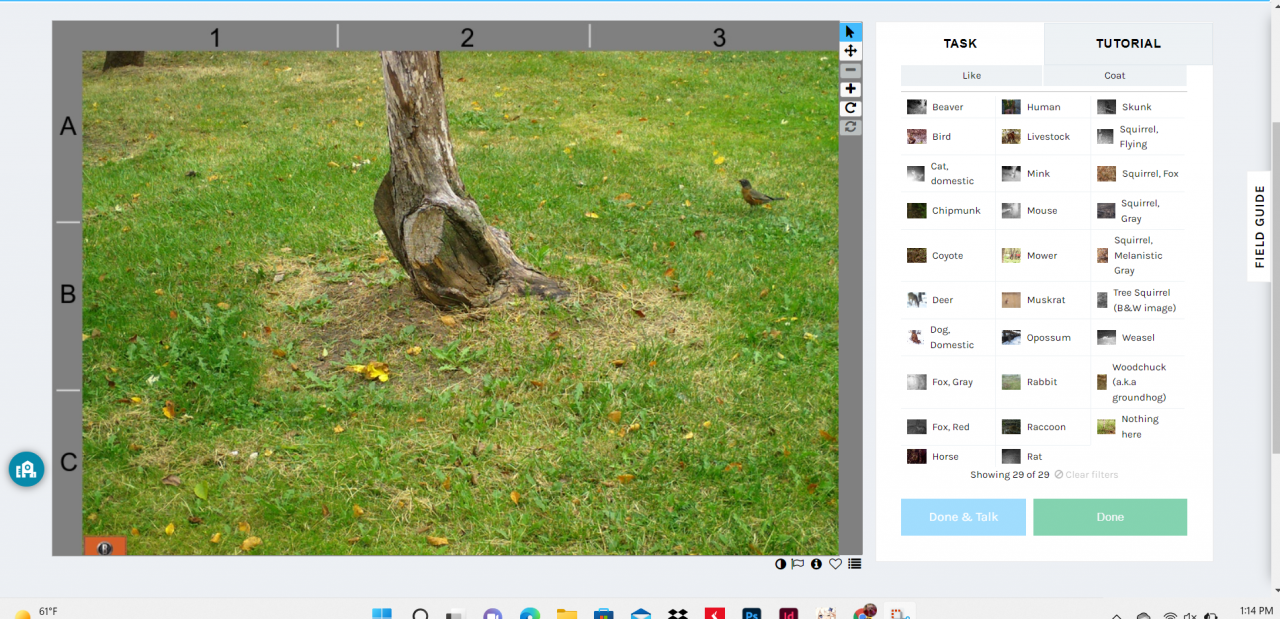
Task: Choose Fox, Gray
Action: 947,382
